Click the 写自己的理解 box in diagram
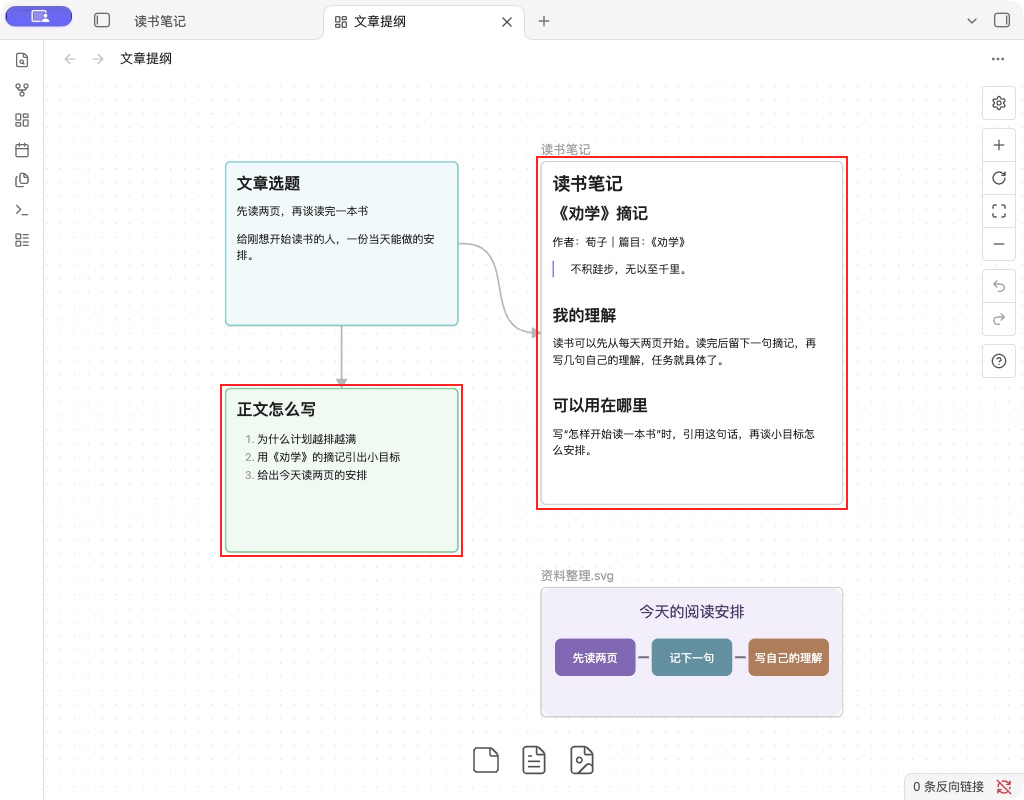Viewport: 1024px width, 800px height. pyautogui.click(x=788, y=657)
